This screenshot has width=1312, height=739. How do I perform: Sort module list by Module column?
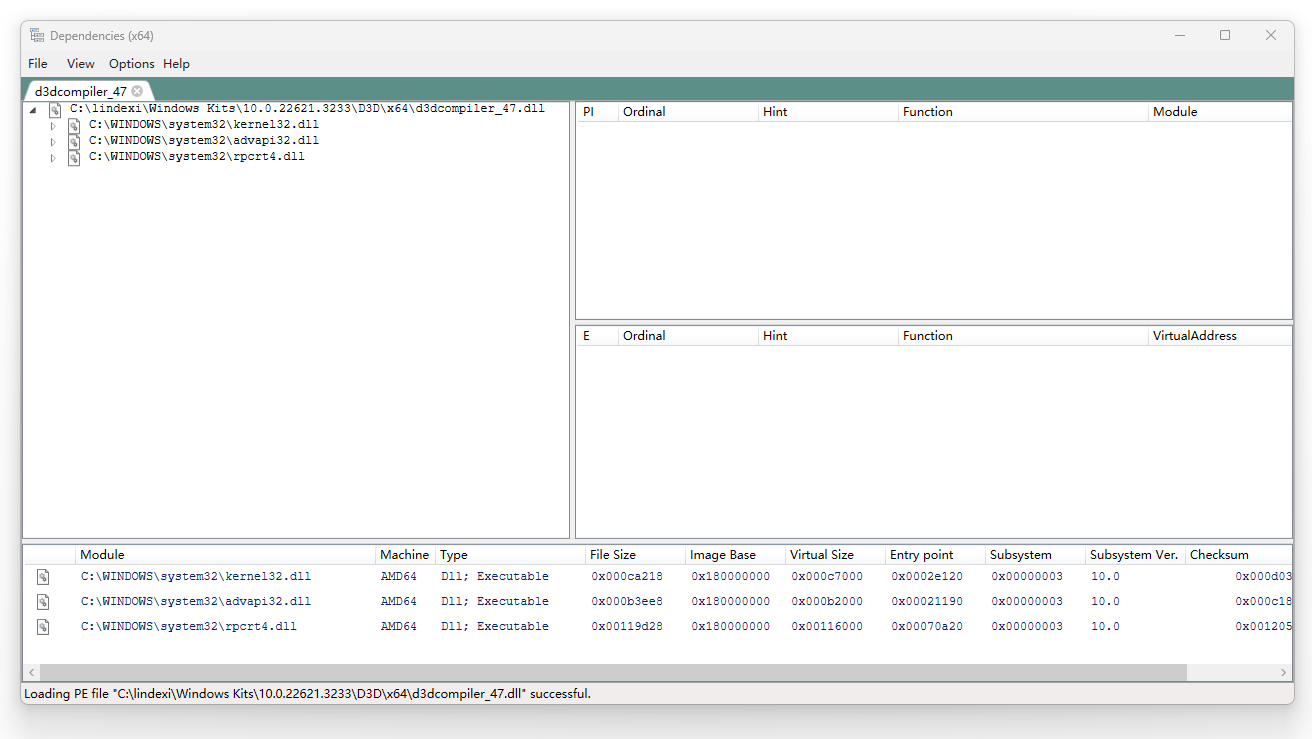225,555
